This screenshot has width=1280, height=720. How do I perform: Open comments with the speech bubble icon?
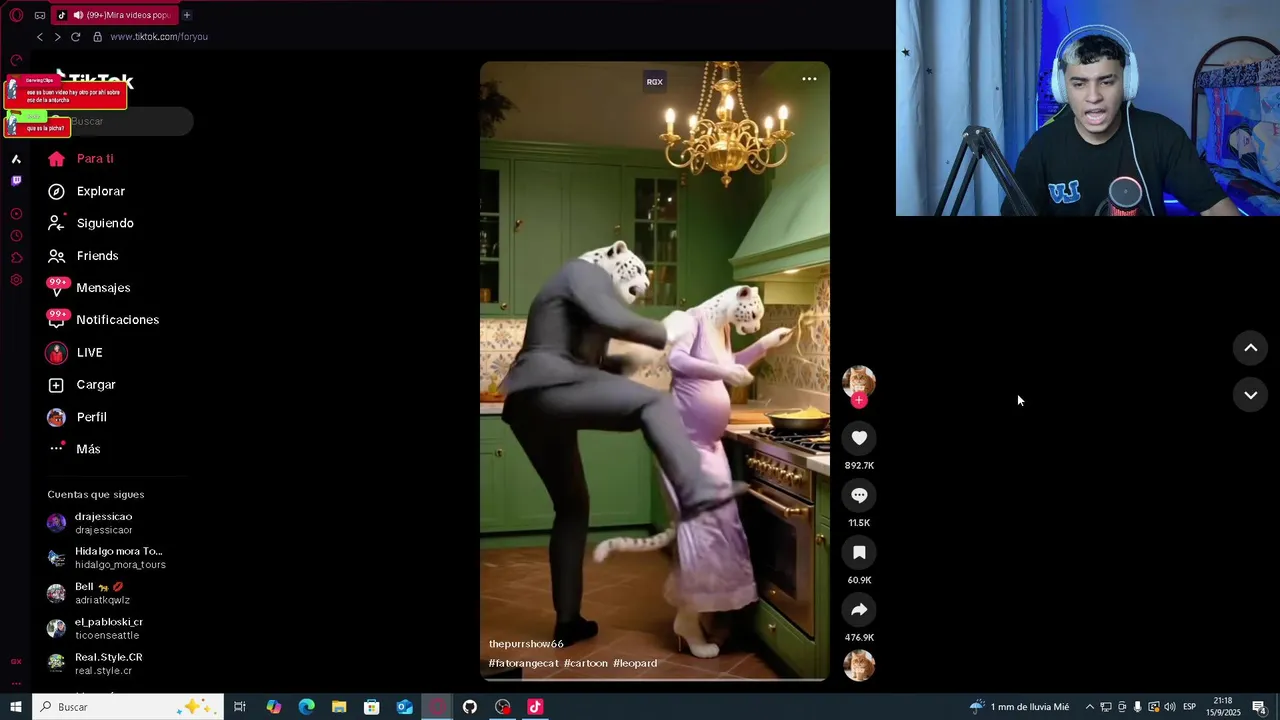[859, 495]
